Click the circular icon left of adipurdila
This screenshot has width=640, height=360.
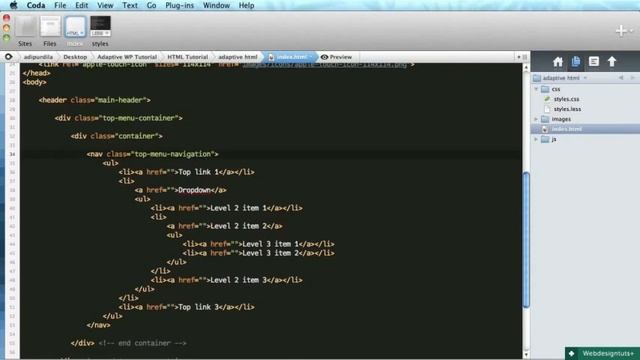coord(8,57)
